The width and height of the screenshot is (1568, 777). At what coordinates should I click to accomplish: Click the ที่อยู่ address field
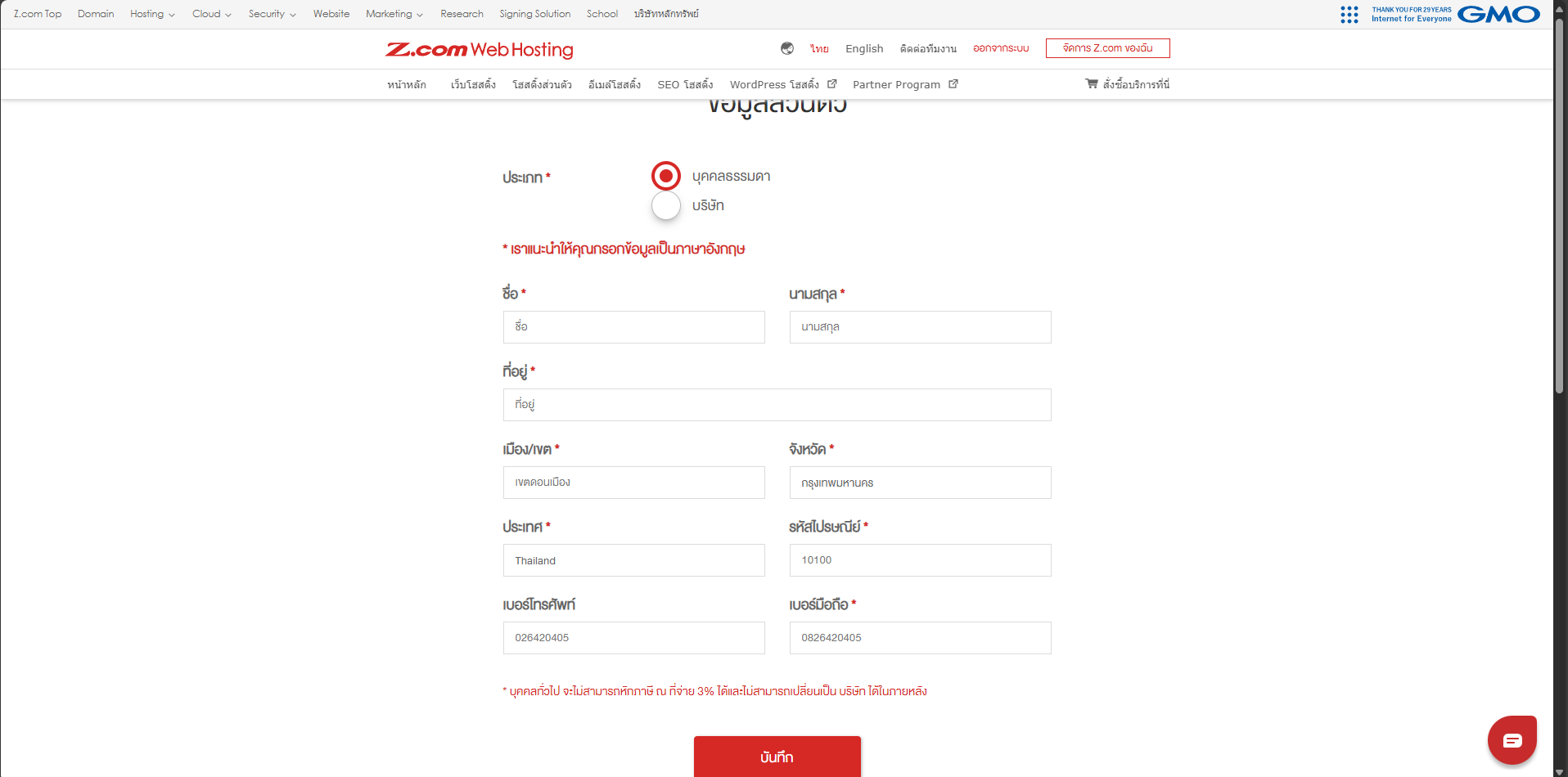[x=777, y=405]
